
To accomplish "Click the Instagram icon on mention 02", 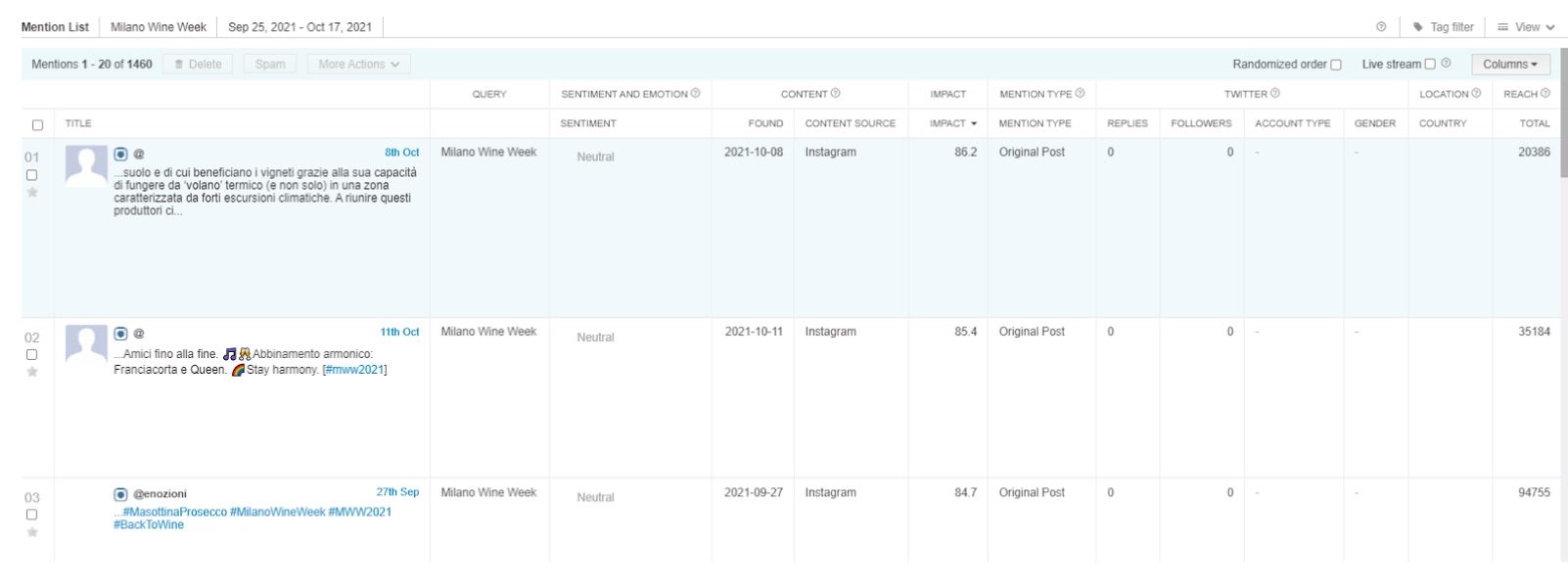I will (x=120, y=334).
